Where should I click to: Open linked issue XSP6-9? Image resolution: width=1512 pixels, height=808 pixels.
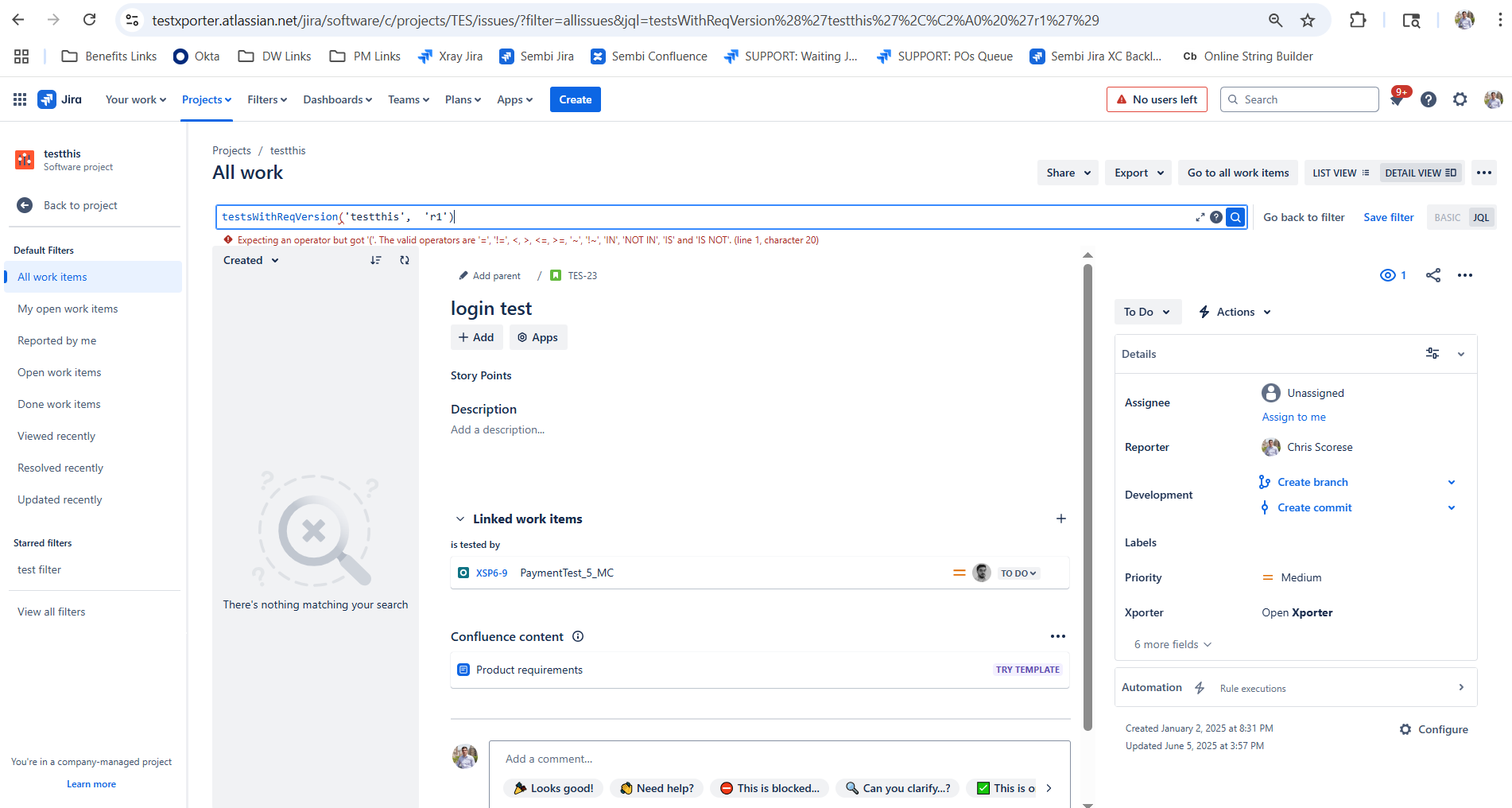(x=491, y=573)
